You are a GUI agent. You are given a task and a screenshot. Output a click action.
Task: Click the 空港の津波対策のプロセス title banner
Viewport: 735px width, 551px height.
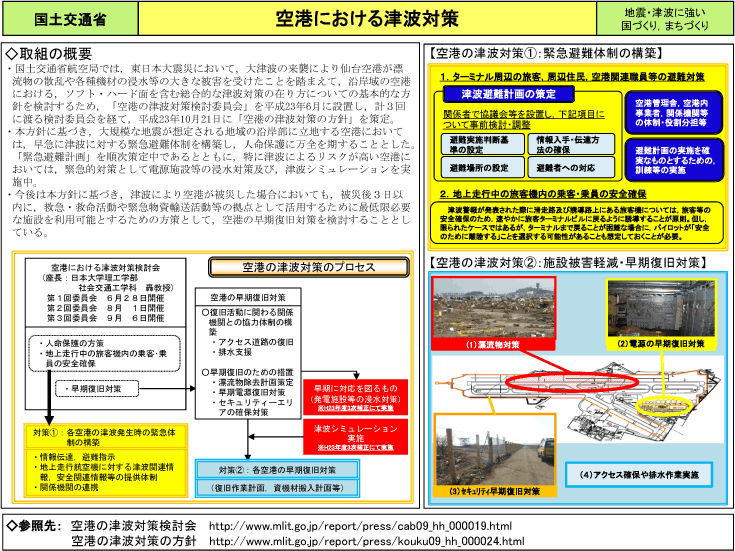click(x=309, y=267)
